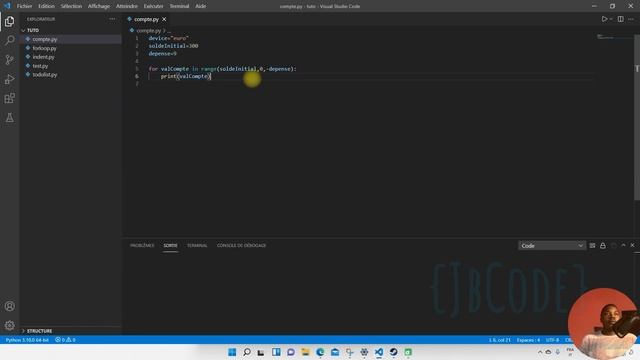Switch to the CONSOLE DE DÉBOGAGE tab
Screen dimensions: 640x360
(241, 246)
